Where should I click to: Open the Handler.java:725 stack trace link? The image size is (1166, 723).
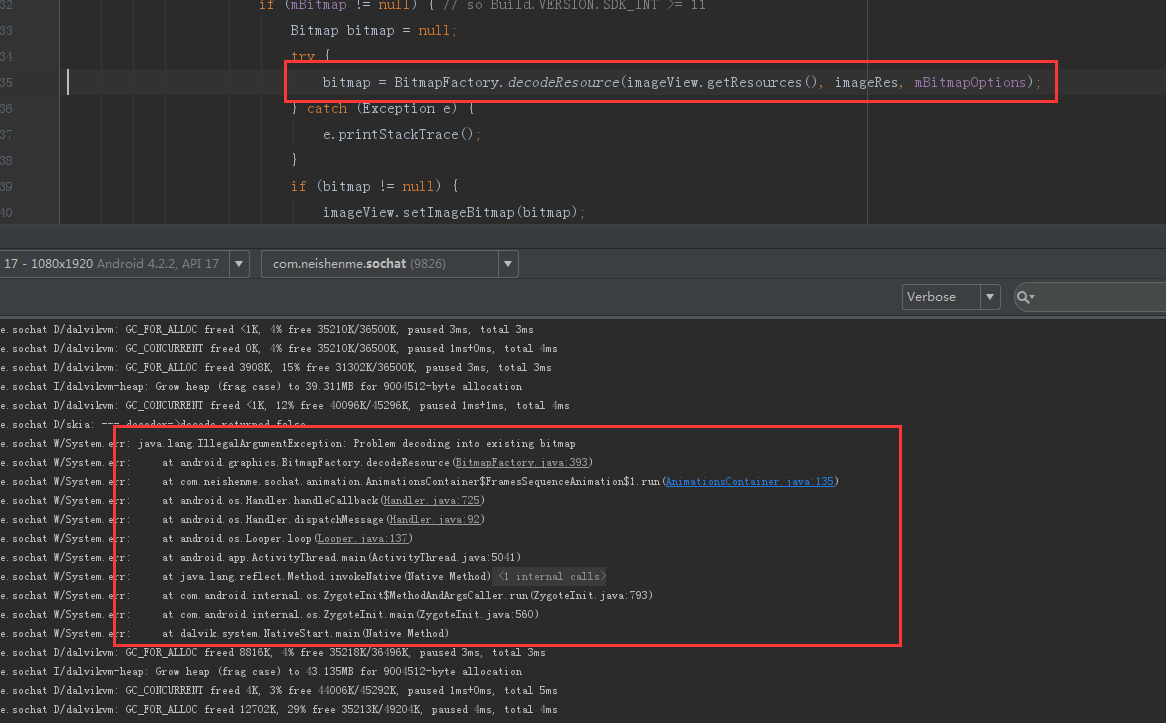pyautogui.click(x=432, y=501)
